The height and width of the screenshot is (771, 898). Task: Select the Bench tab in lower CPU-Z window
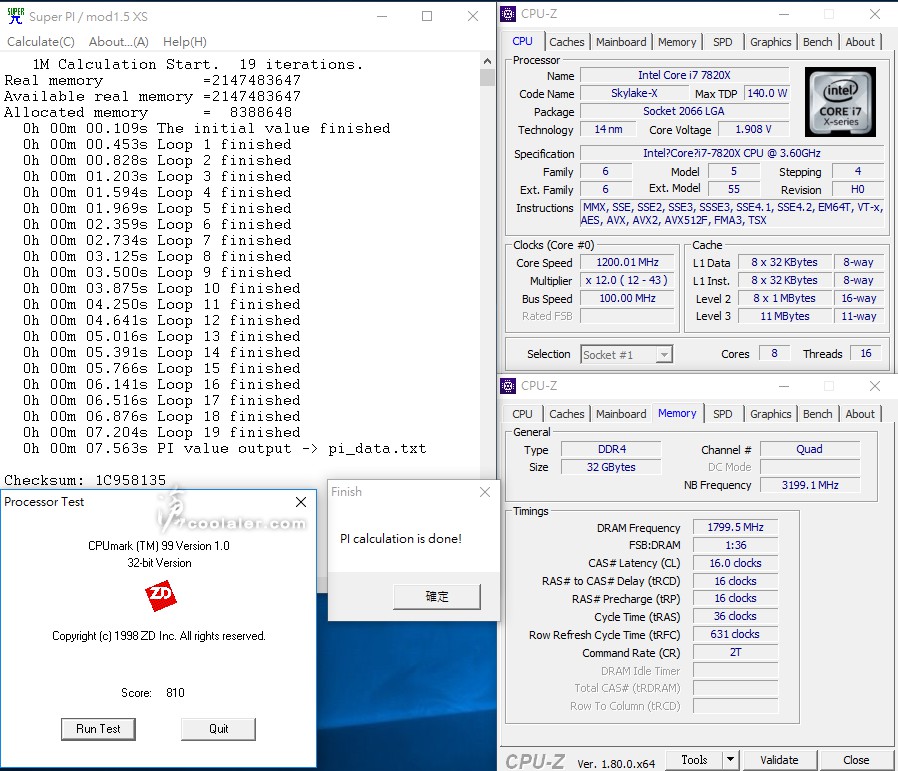[817, 414]
